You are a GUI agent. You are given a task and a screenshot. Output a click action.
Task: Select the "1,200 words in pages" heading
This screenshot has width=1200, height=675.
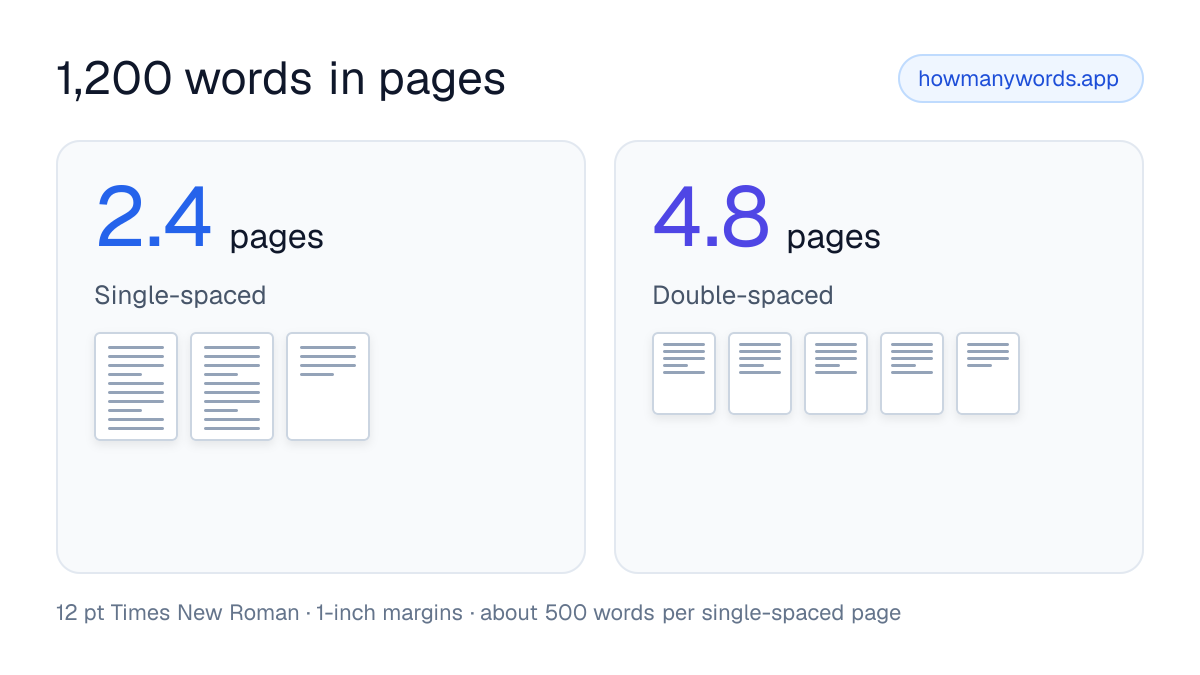pyautogui.click(x=281, y=79)
